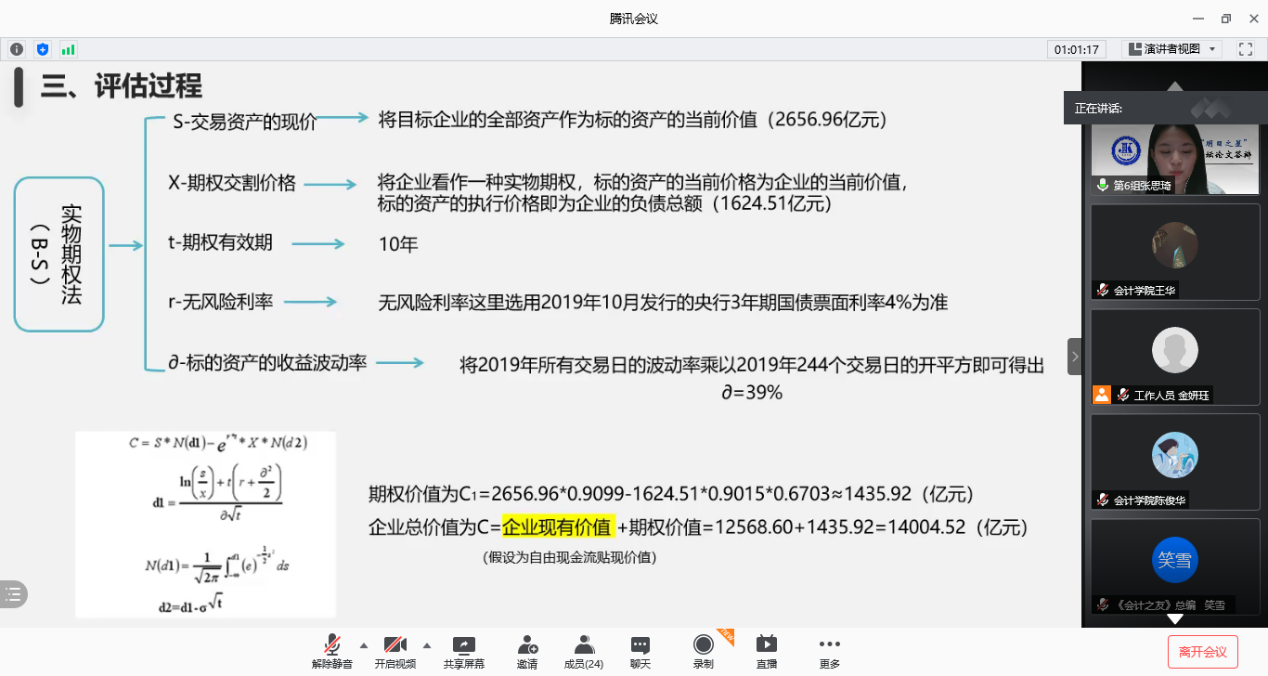Start recording with 录制 button
This screenshot has height=676, width=1268.
(703, 650)
